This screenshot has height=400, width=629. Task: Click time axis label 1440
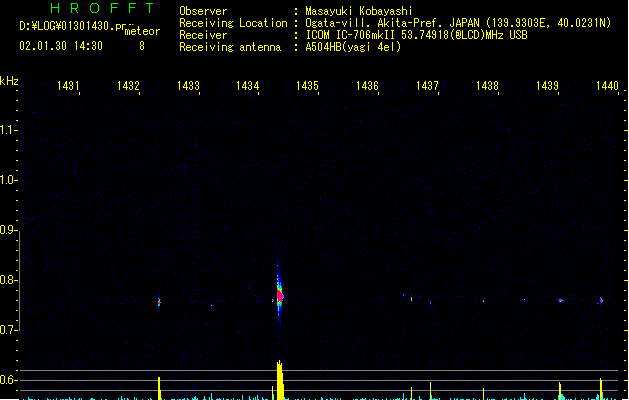click(x=607, y=86)
